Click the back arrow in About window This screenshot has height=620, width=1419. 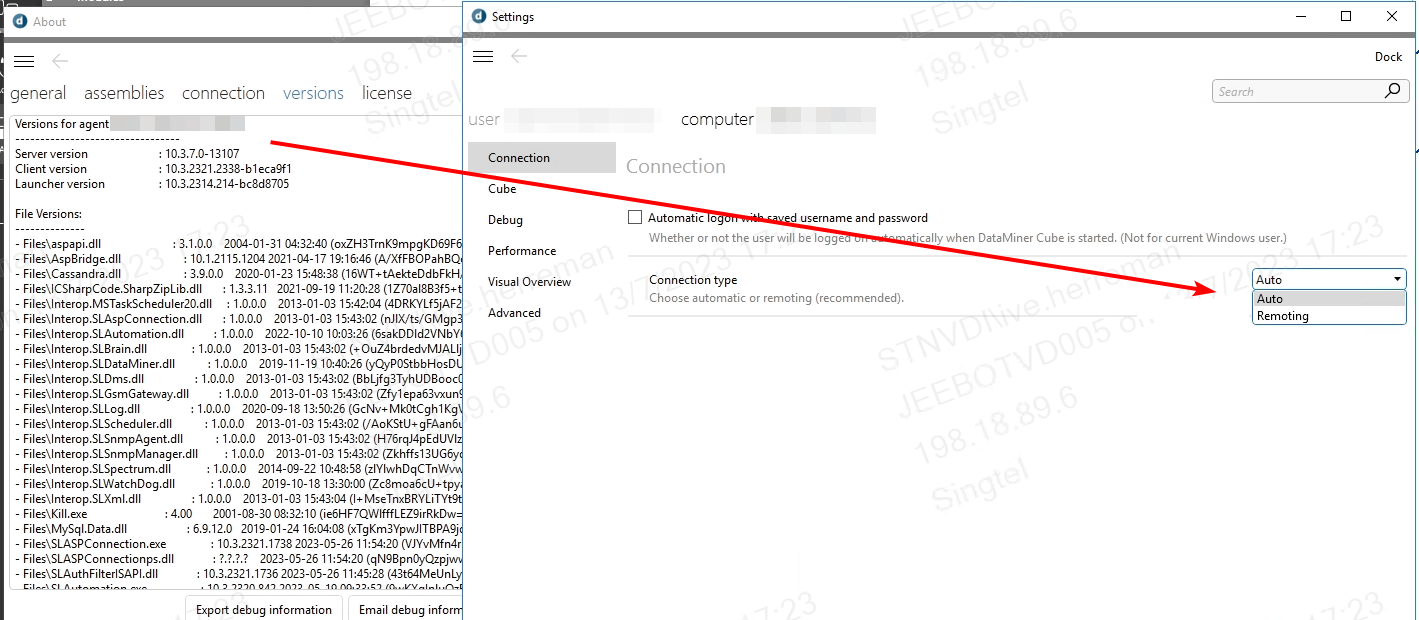pos(60,62)
